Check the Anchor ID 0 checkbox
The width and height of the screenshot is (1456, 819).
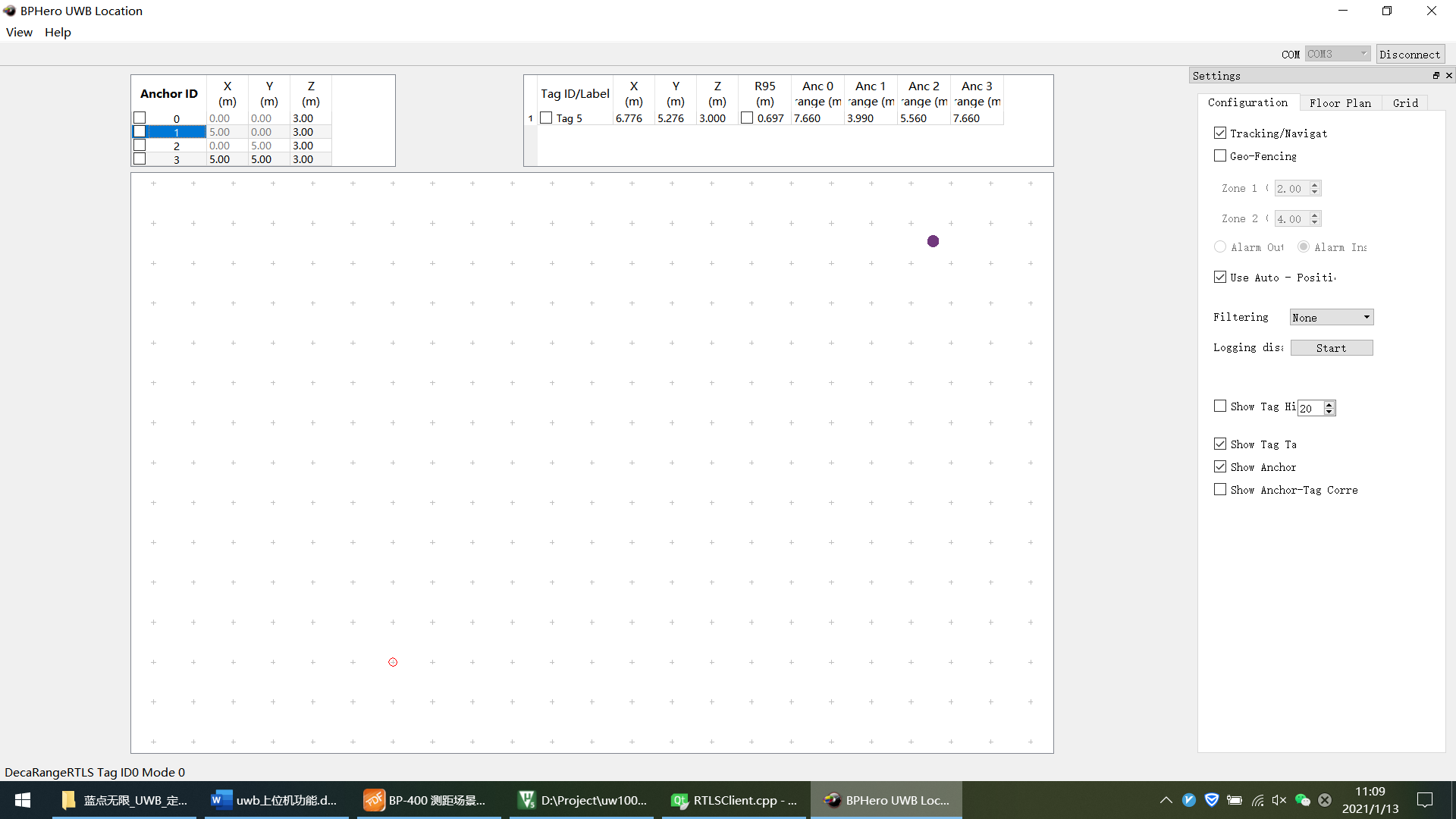(140, 118)
